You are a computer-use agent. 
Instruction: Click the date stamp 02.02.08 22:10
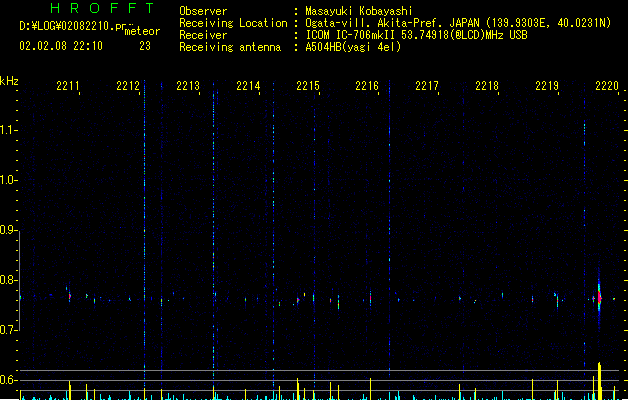point(61,46)
